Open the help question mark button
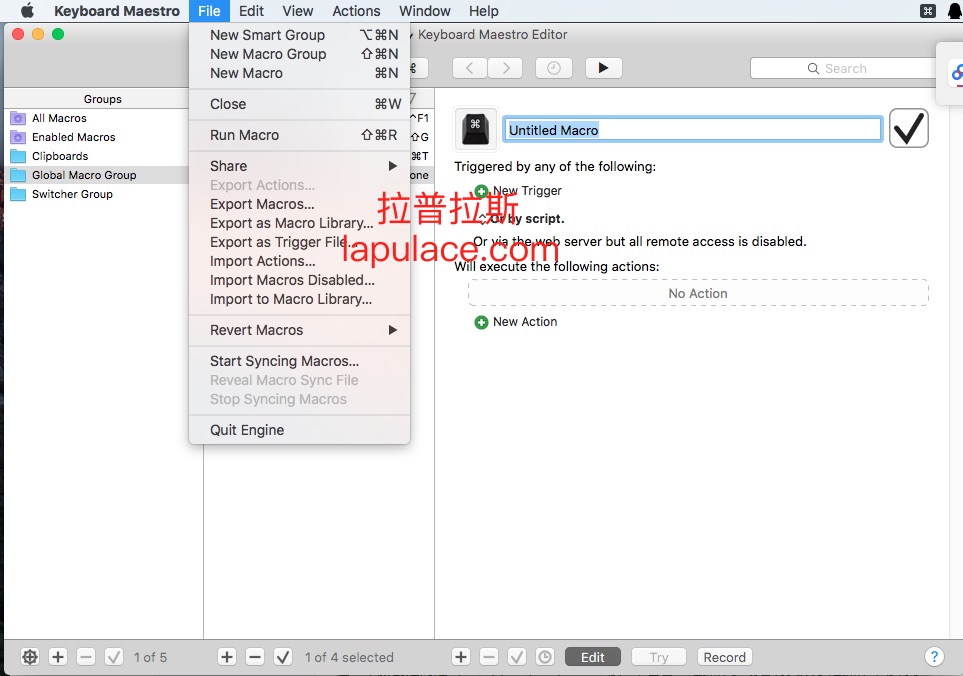Image resolution: width=963 pixels, height=676 pixels. [x=934, y=657]
